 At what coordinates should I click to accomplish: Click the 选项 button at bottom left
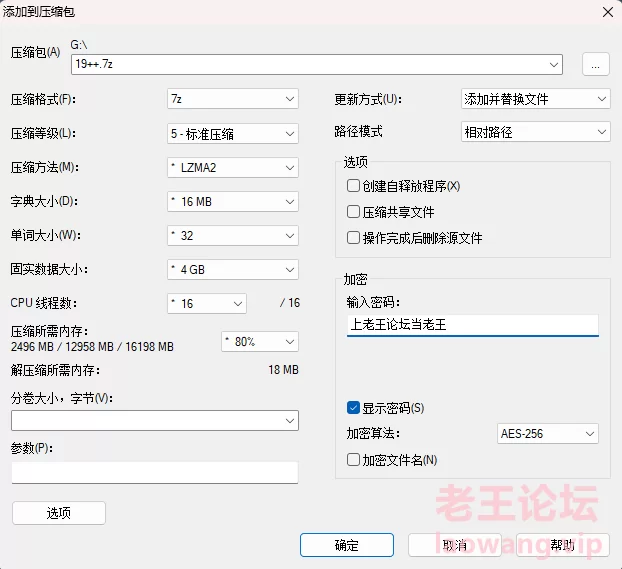click(59, 513)
